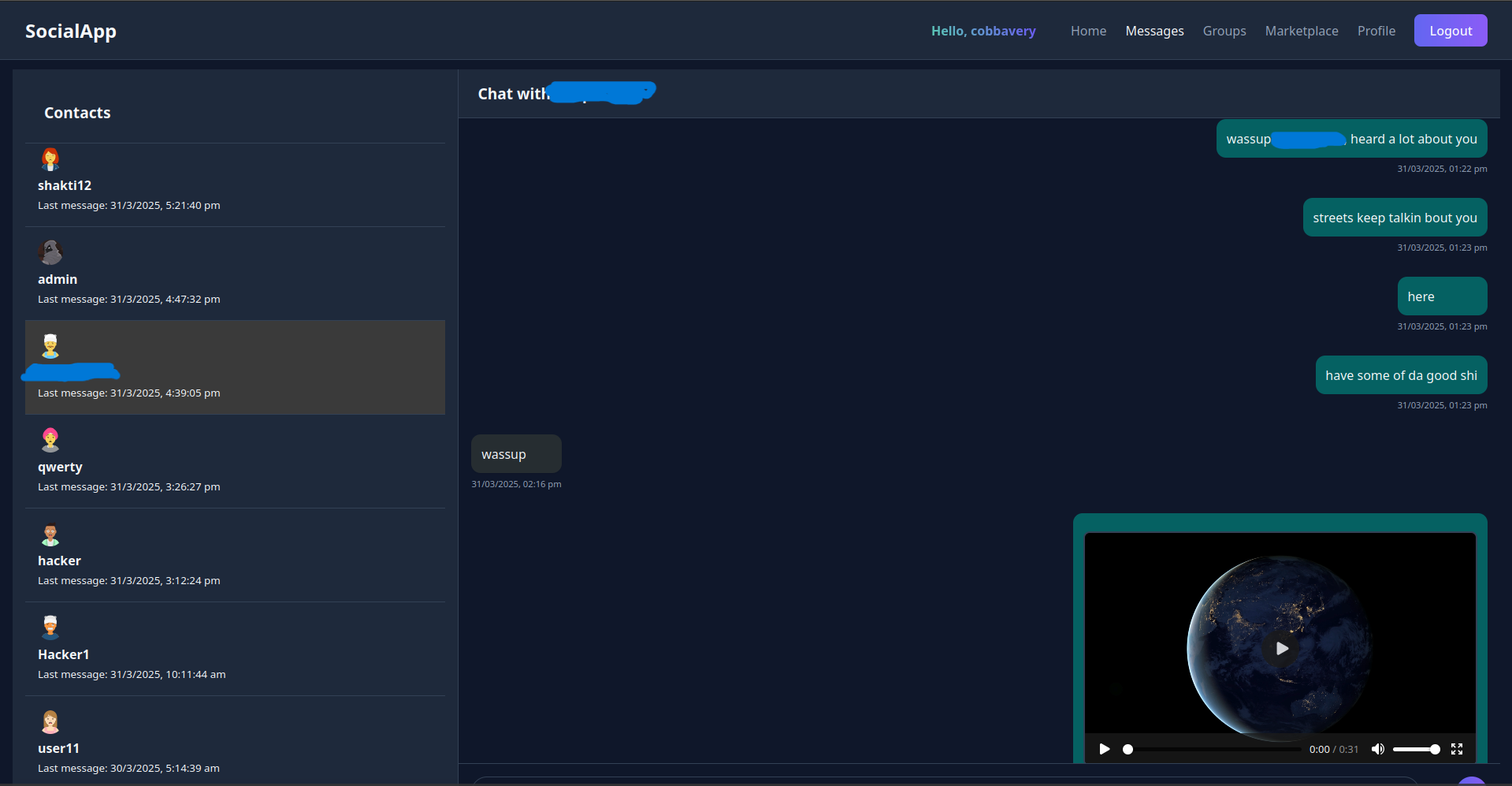Click the Hacker1 contact avatar icon

click(50, 628)
